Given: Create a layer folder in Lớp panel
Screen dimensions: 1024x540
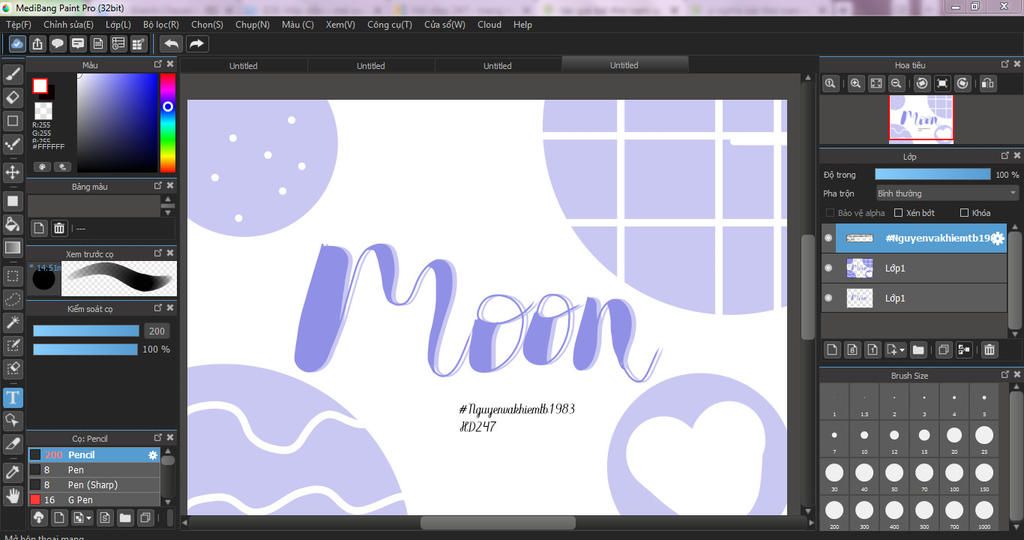Looking at the screenshot, I should (x=918, y=350).
